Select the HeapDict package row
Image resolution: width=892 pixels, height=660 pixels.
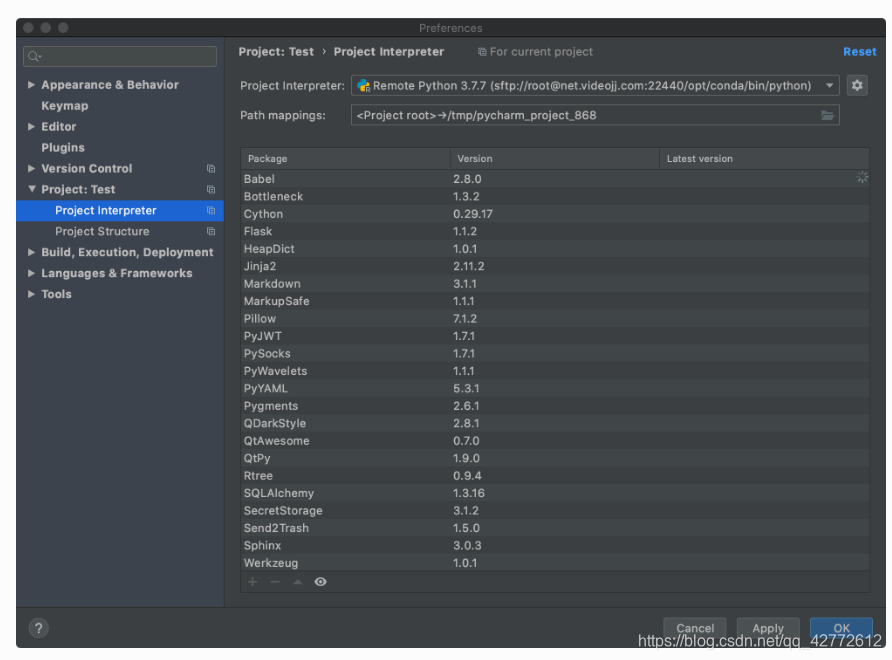pos(555,249)
